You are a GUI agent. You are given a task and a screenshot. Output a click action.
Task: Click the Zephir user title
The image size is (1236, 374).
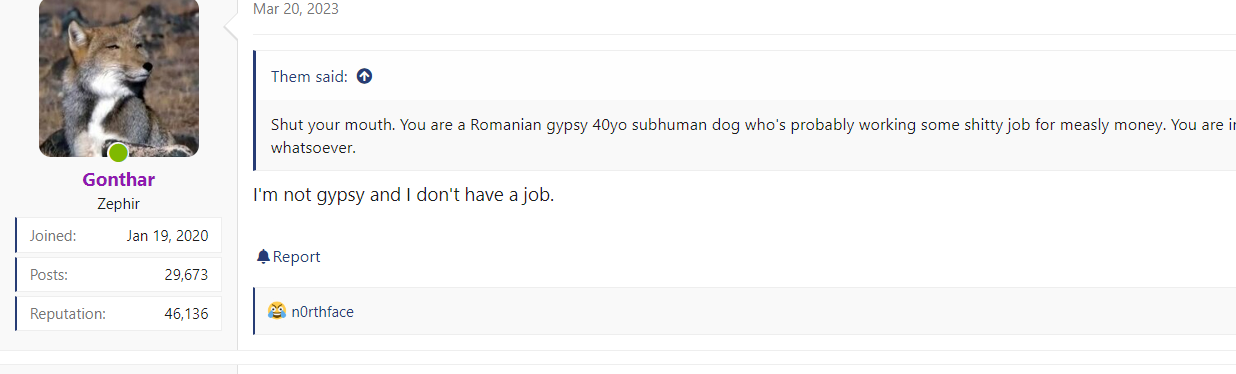point(119,203)
